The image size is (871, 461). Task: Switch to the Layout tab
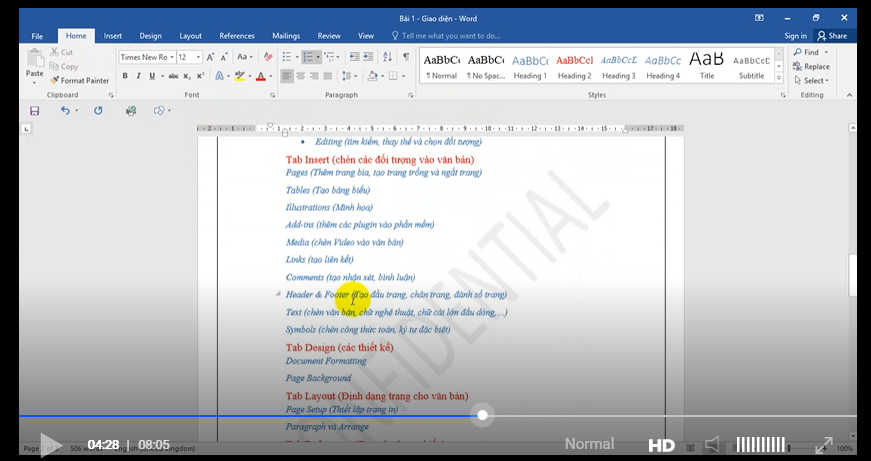[191, 36]
